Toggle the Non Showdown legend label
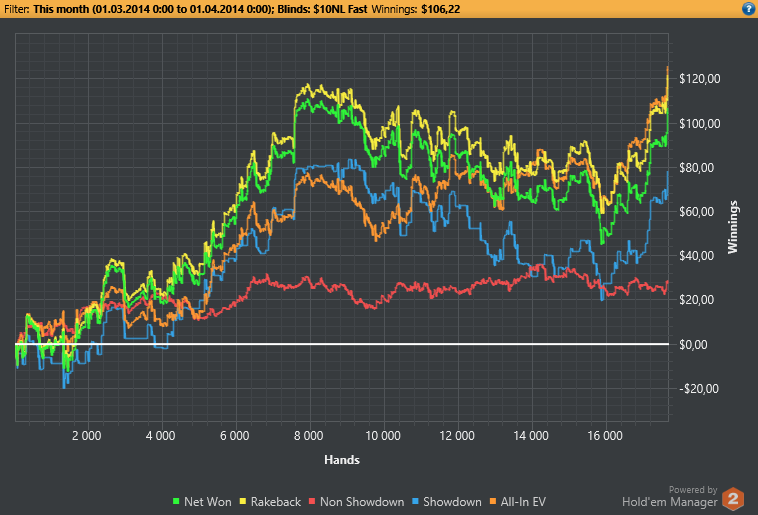The height and width of the screenshot is (515, 758). click(x=362, y=502)
